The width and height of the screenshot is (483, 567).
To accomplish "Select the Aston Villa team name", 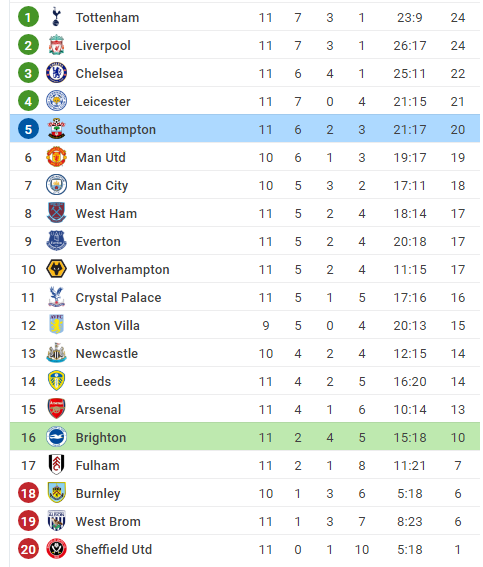I will [x=107, y=325].
